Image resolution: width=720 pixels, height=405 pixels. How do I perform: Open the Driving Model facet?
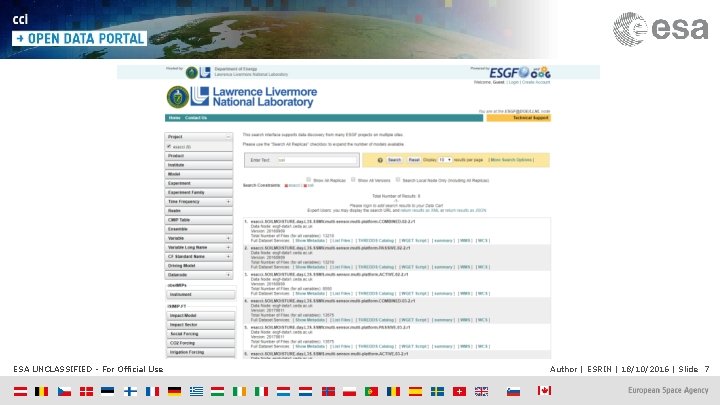coord(198,266)
